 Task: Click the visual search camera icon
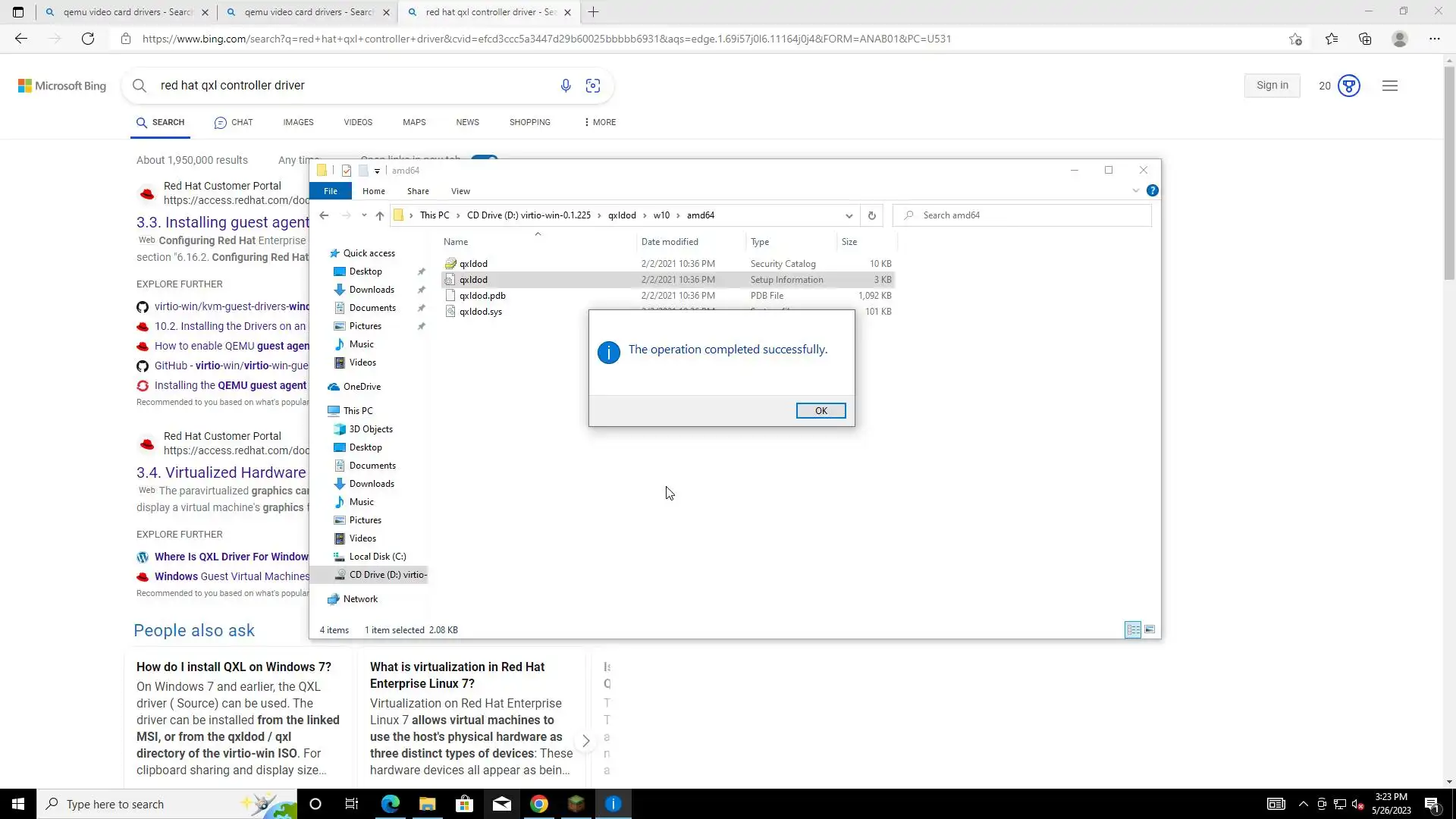(x=593, y=86)
